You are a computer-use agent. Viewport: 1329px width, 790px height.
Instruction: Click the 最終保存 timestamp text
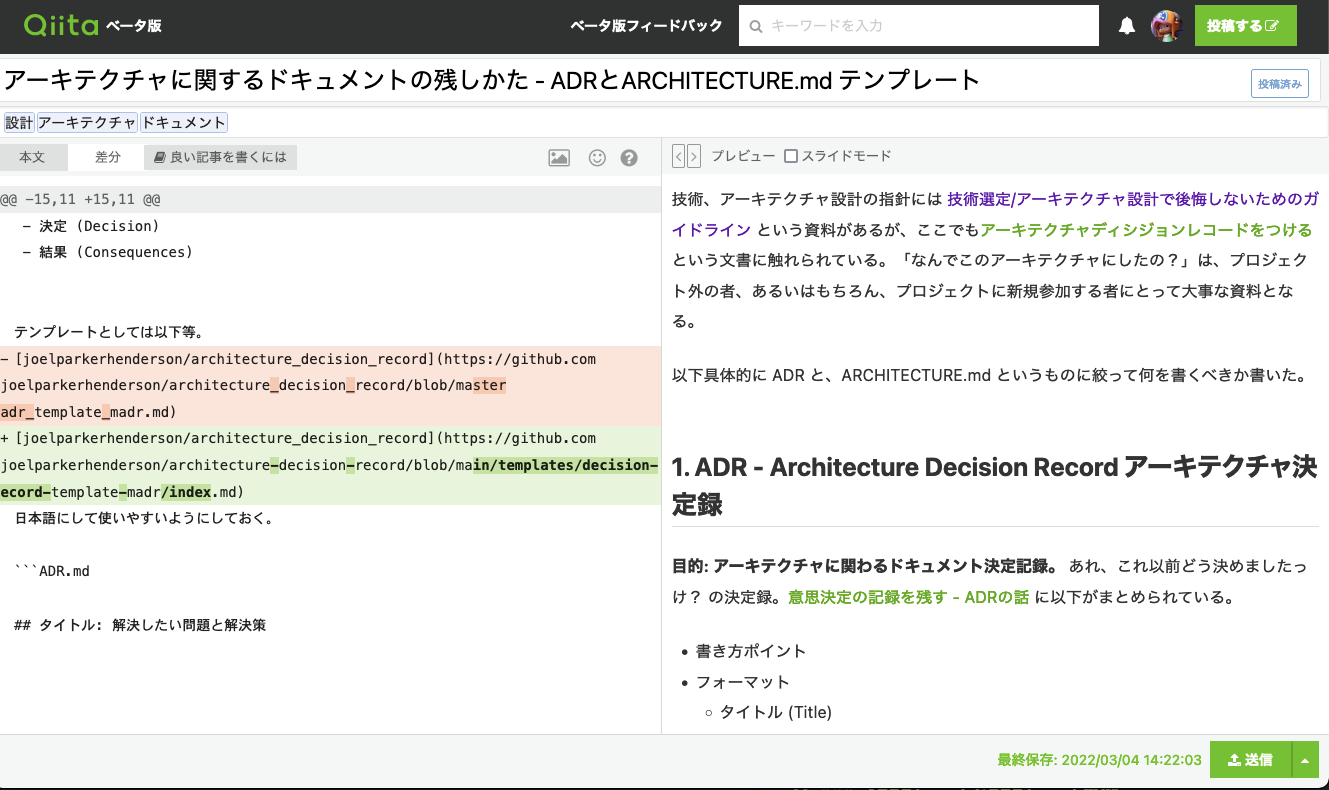pos(1099,760)
